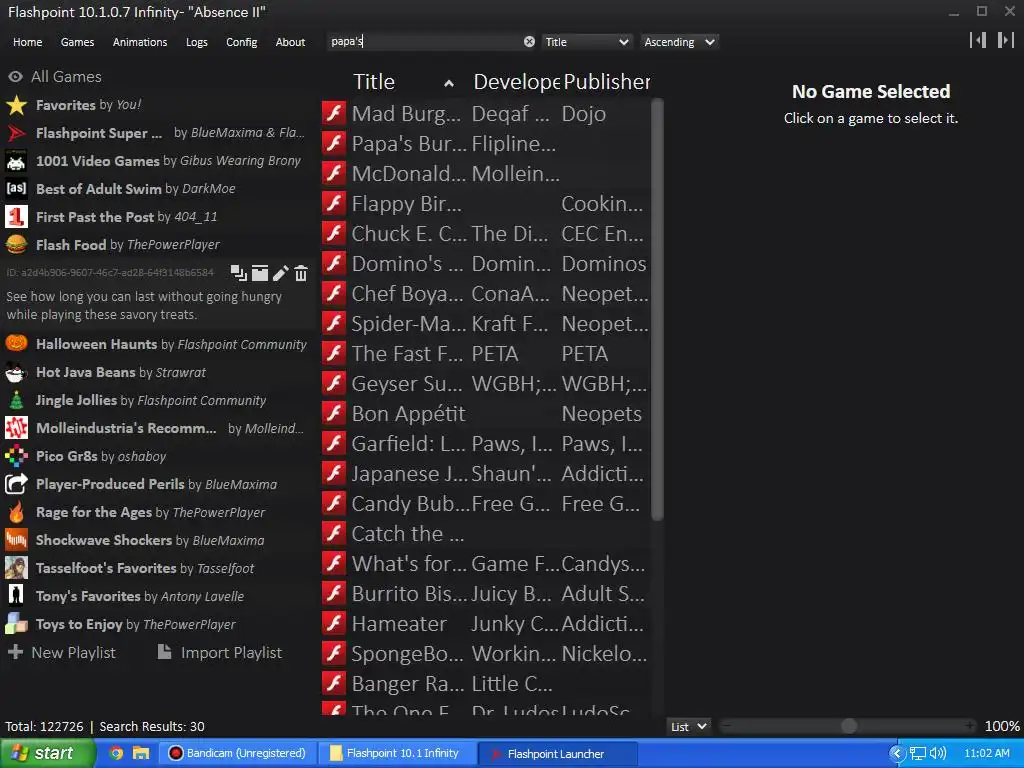This screenshot has height=768, width=1024.
Task: Click the plus end of the scale slider
Action: (970, 726)
